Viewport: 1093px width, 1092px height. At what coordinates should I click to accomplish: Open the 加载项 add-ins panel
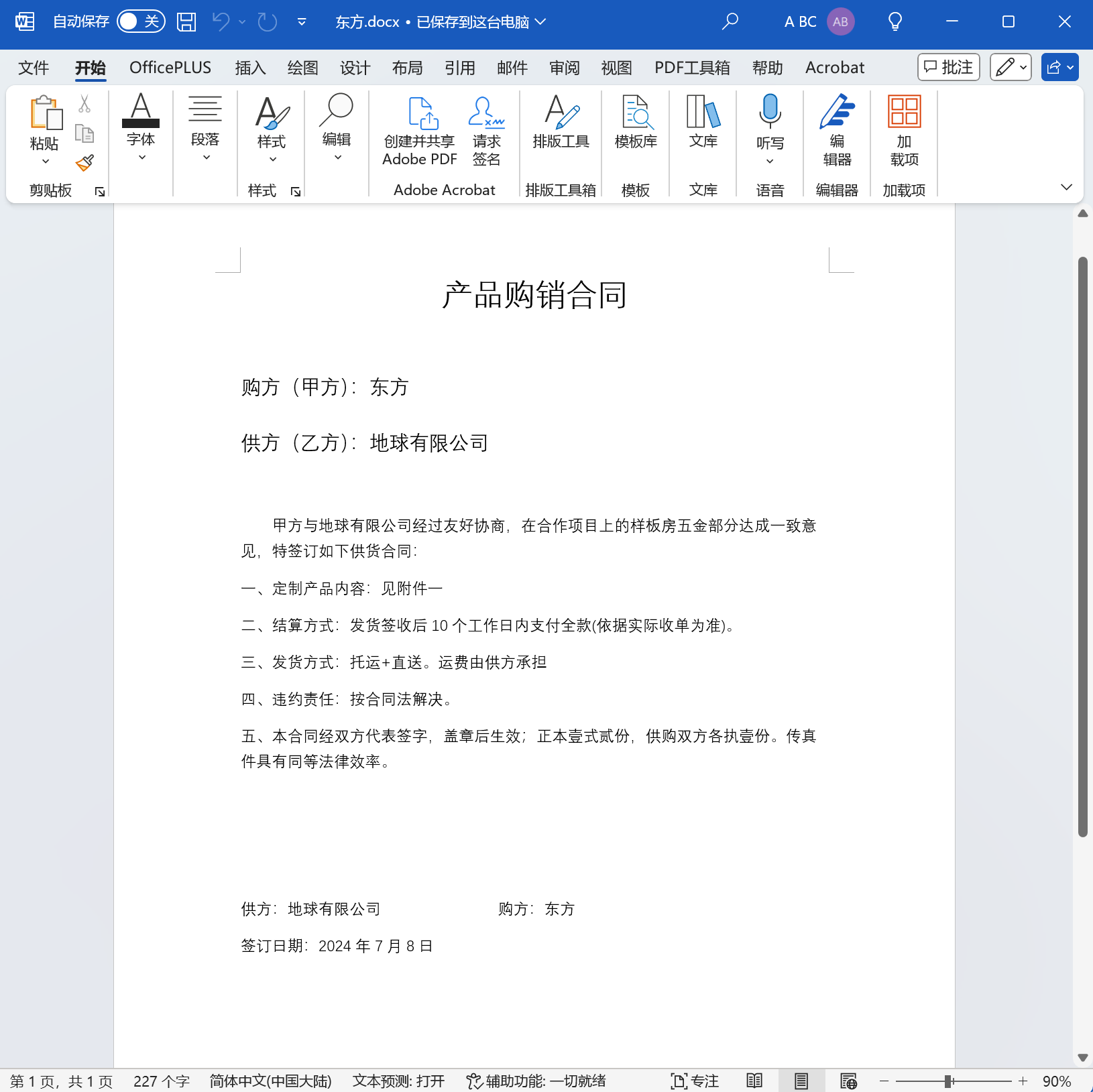click(x=903, y=131)
